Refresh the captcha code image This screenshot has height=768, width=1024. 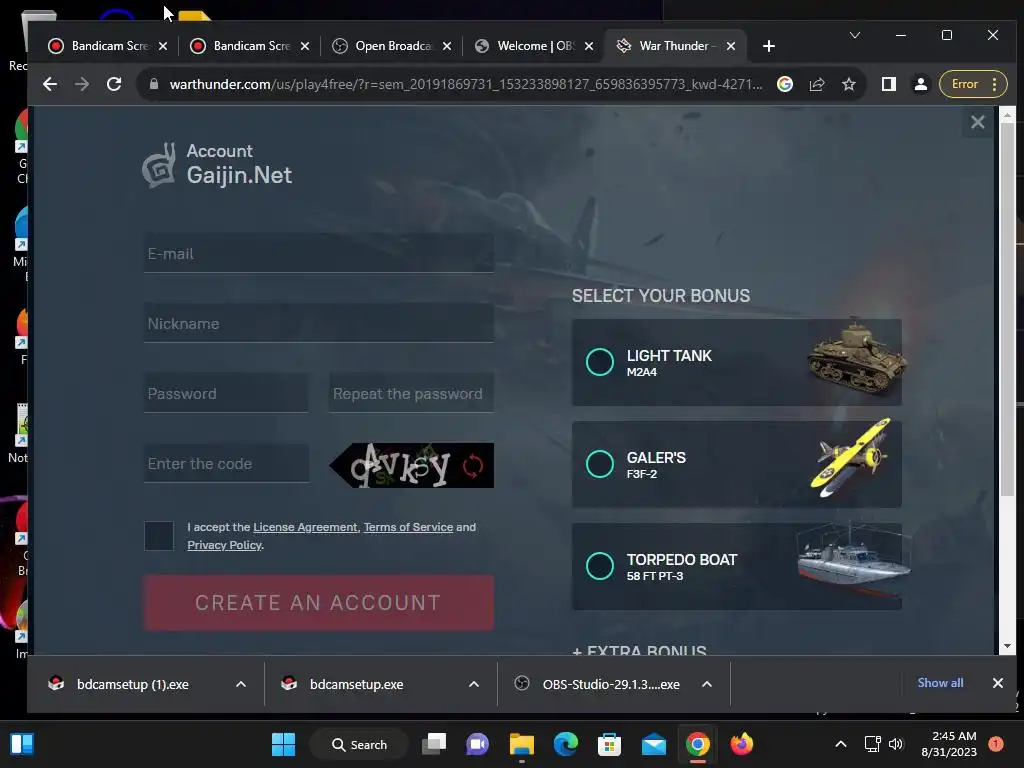tap(473, 466)
